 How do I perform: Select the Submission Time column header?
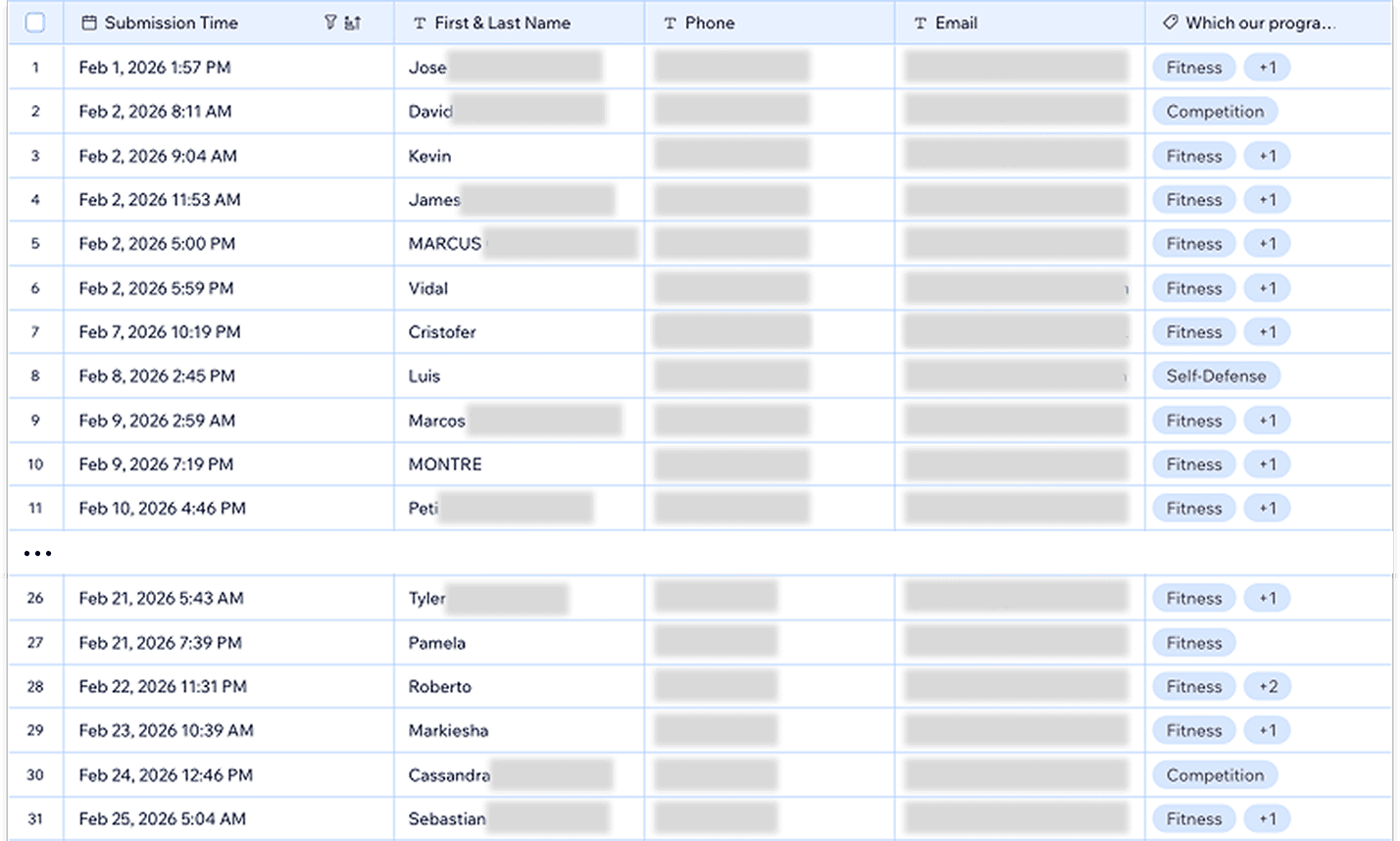point(229,23)
